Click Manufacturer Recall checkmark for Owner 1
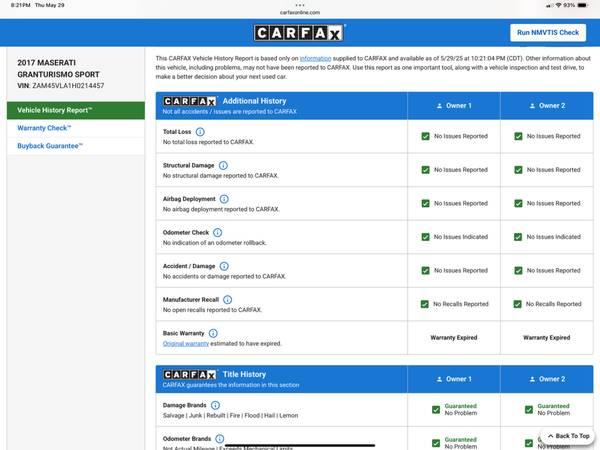The width and height of the screenshot is (600, 450). click(x=424, y=304)
